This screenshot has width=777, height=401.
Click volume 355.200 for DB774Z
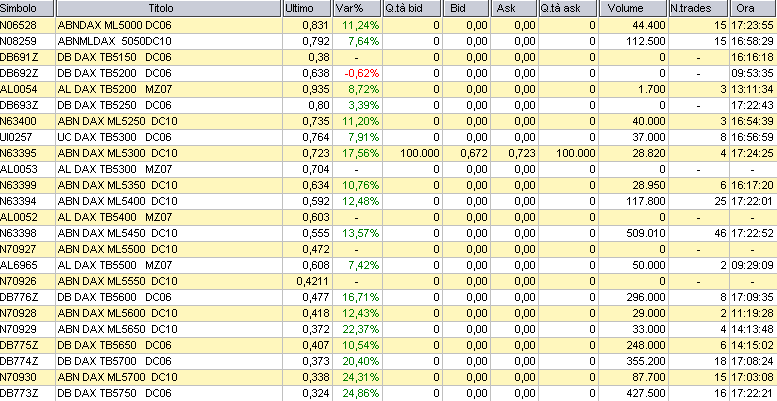pyautogui.click(x=646, y=361)
